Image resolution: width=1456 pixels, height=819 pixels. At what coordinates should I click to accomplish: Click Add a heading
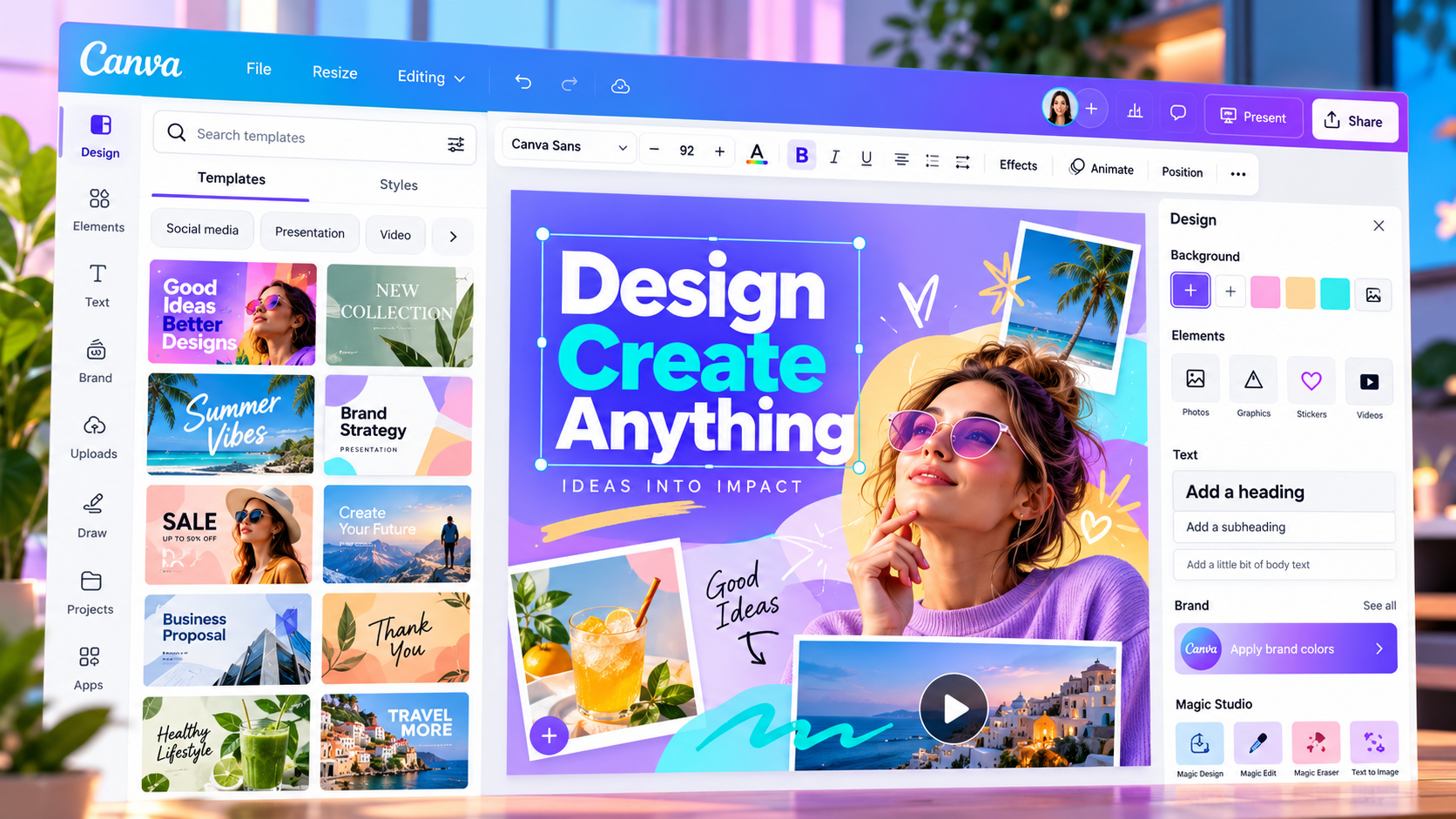1284,492
